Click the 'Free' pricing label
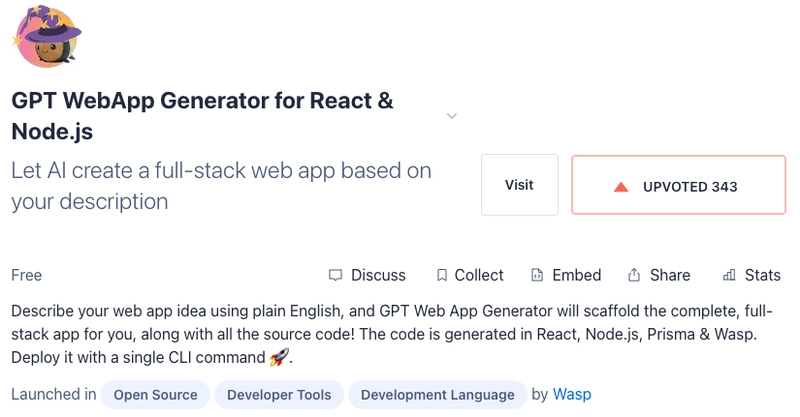 [27, 275]
